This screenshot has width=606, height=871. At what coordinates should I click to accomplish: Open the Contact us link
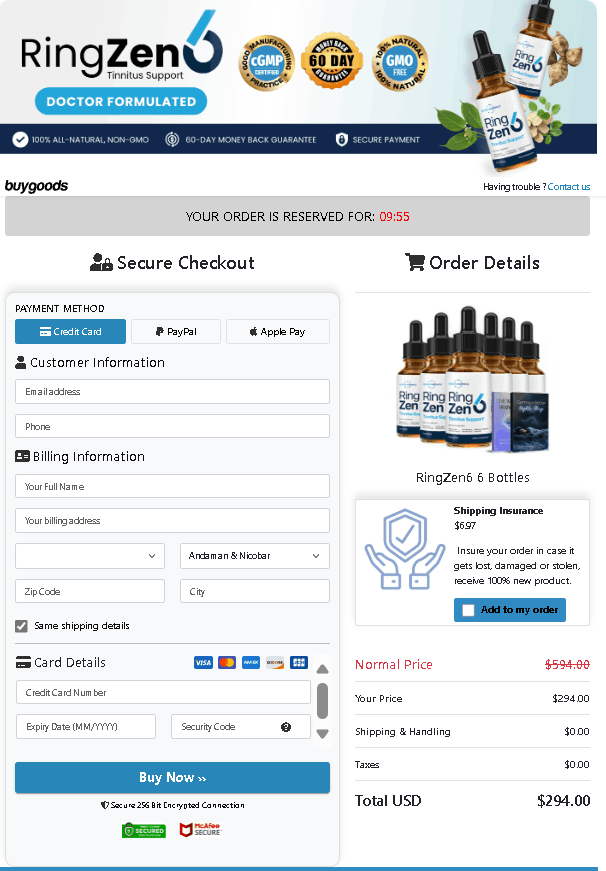point(569,187)
